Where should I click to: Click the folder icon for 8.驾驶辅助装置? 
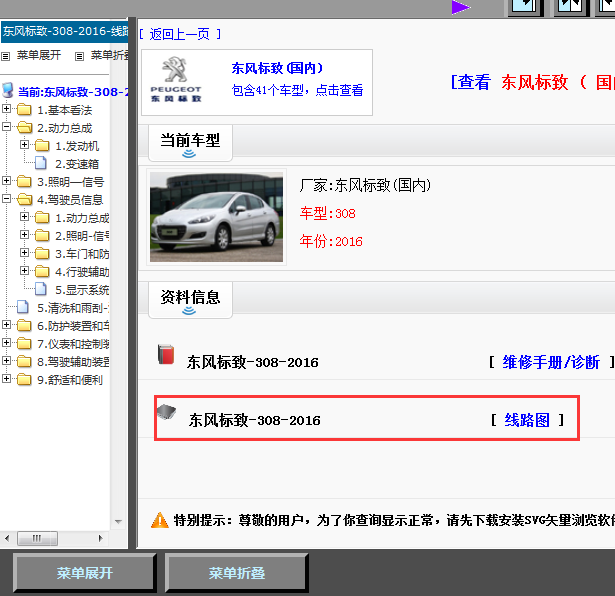point(24,362)
